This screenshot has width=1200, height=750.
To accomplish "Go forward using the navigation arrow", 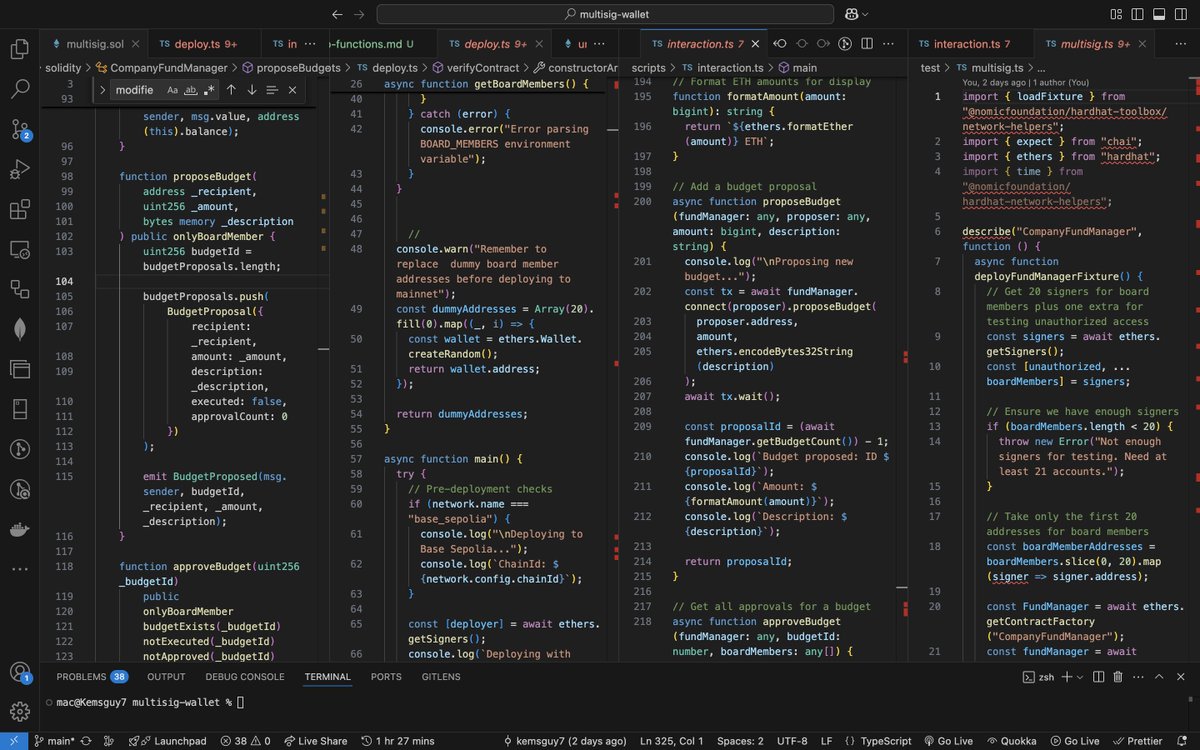I will [359, 14].
